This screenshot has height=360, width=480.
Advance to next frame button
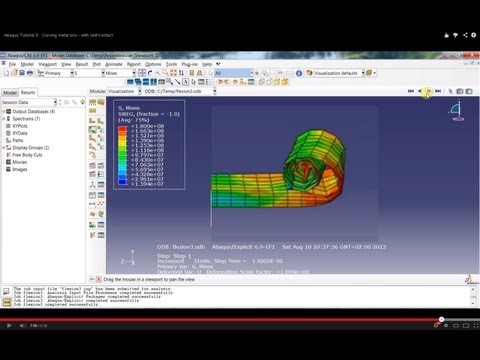click(429, 91)
